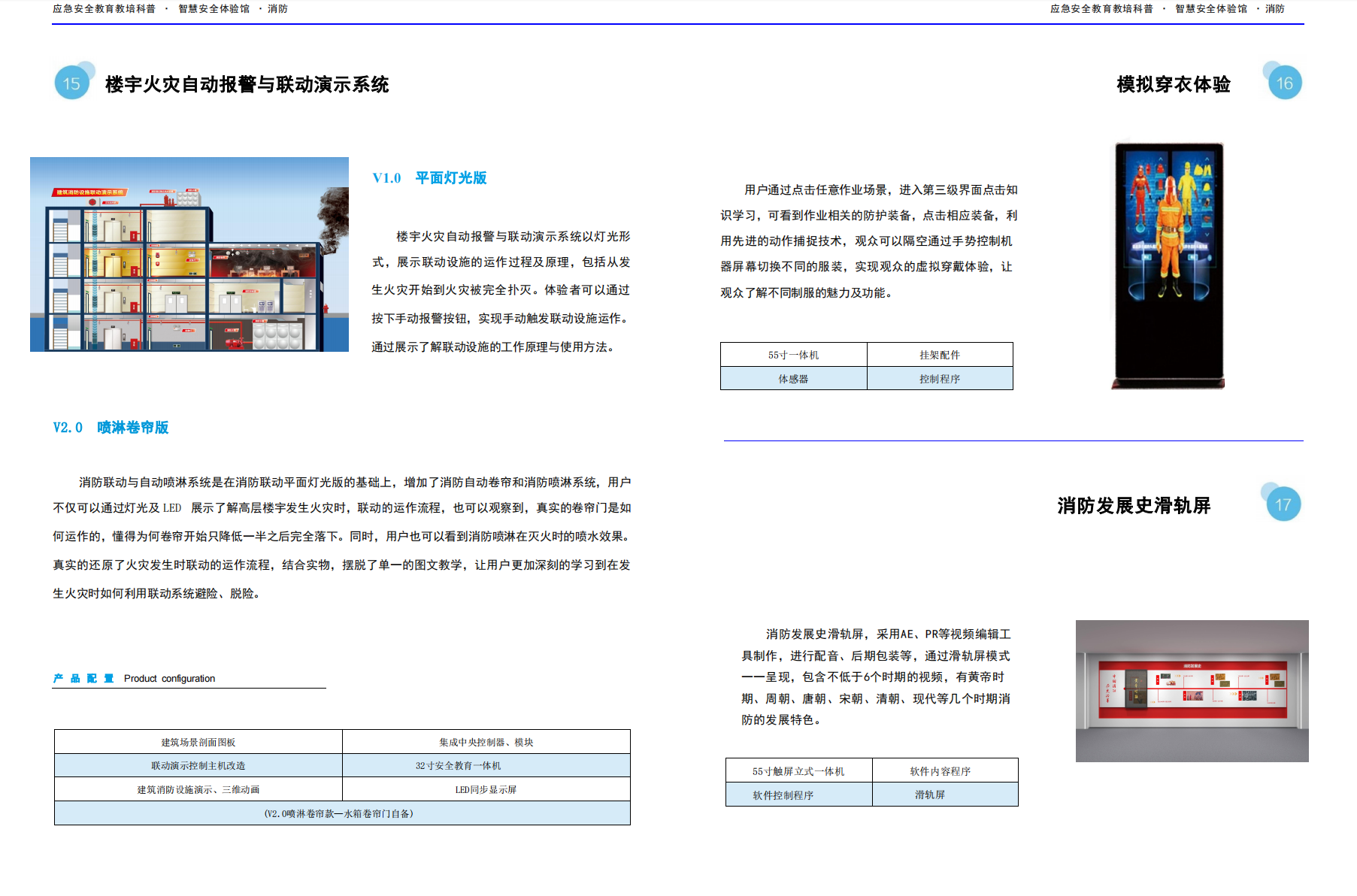Viewport: 1357px width, 896px height.
Task: Click the 模拟穿衣体验 section title
Action: click(x=1173, y=84)
